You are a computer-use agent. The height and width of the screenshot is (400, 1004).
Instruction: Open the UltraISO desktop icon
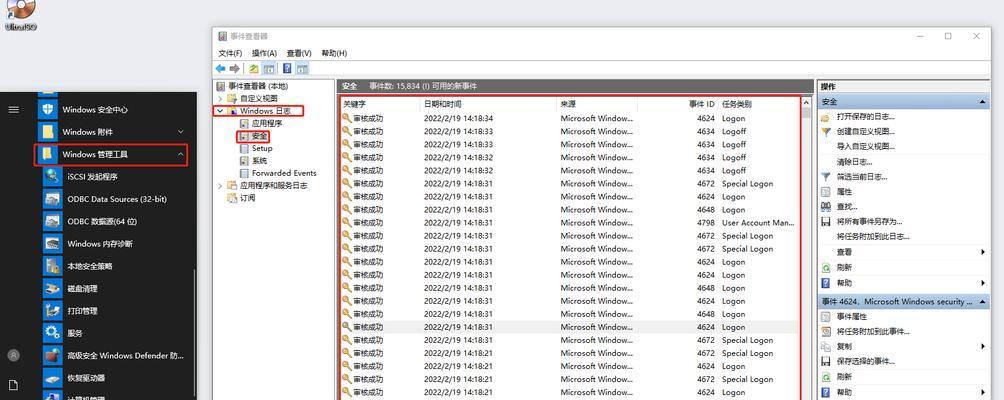point(21,15)
